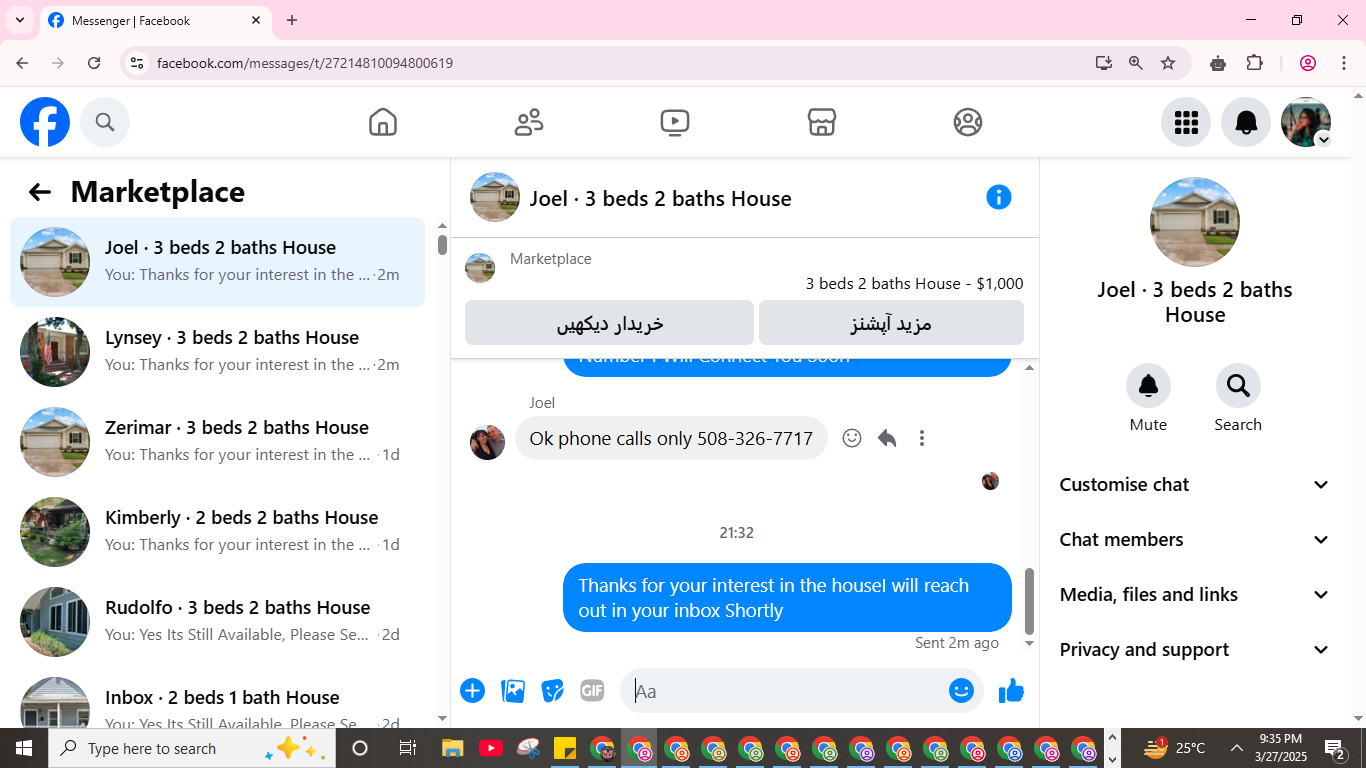Show hidden system tray icons
Screen dimensions: 1366x768
(x=1237, y=748)
